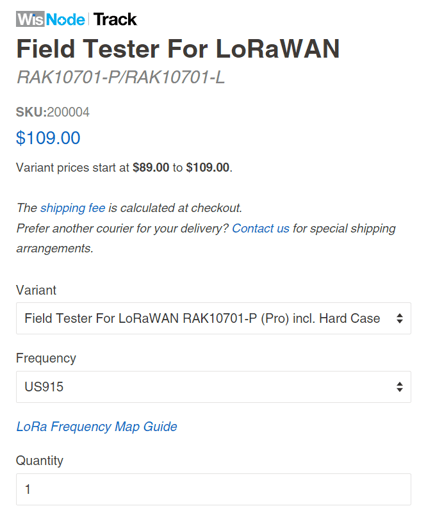
Task: Click the Contact us link
Action: [x=261, y=228]
